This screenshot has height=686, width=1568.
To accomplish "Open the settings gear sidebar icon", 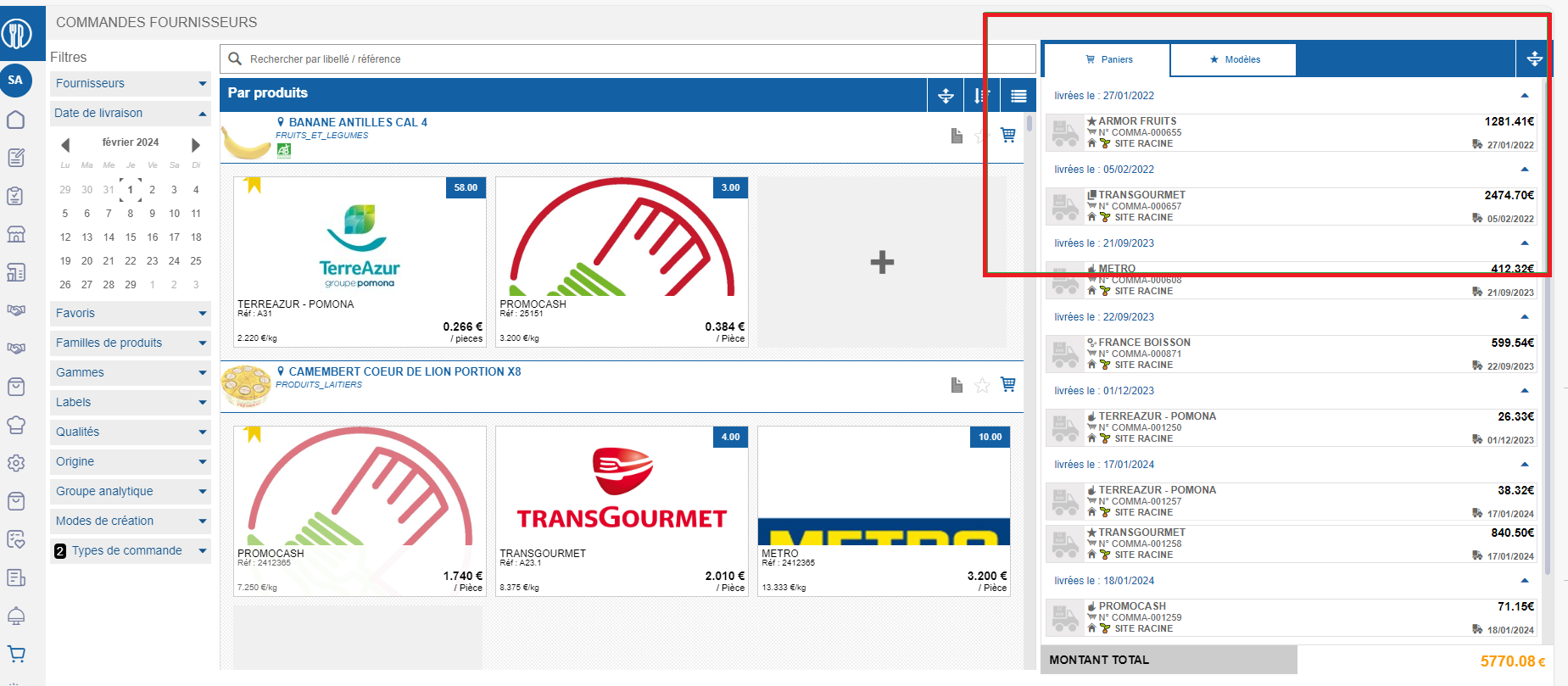I will [16, 463].
